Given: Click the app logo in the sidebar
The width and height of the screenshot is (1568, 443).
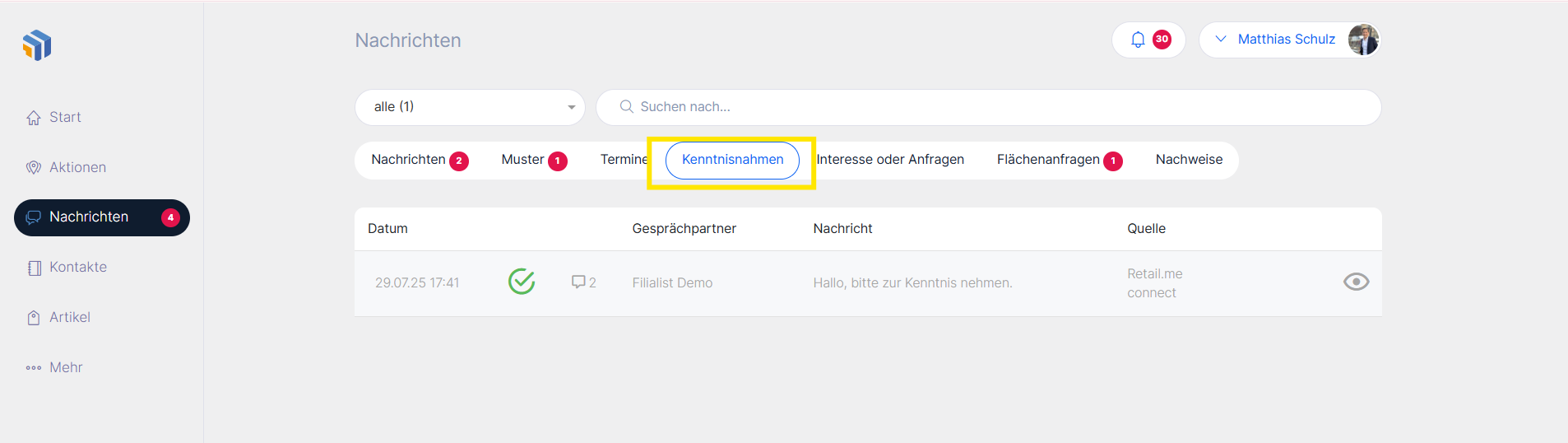Looking at the screenshot, I should (x=37, y=45).
